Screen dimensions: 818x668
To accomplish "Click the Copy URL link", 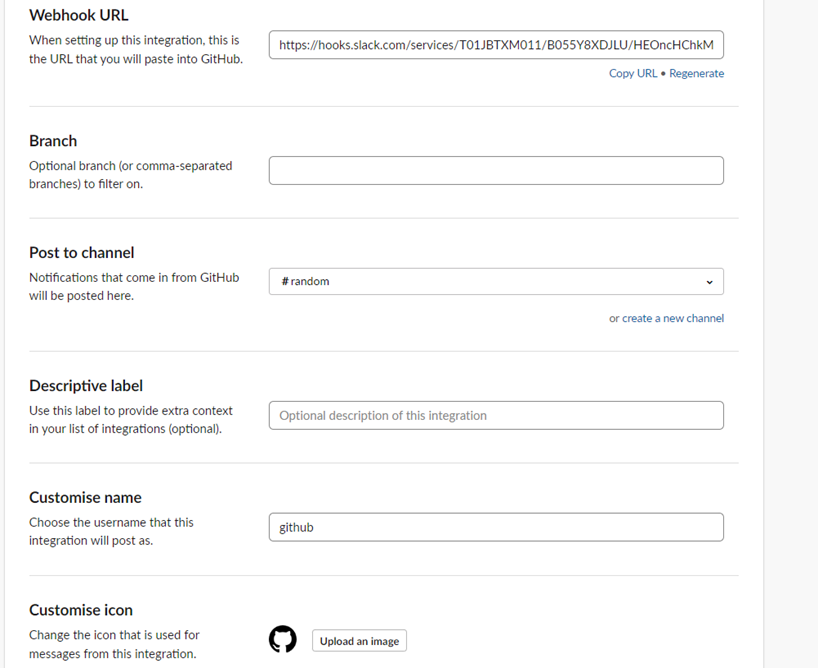I will point(632,73).
